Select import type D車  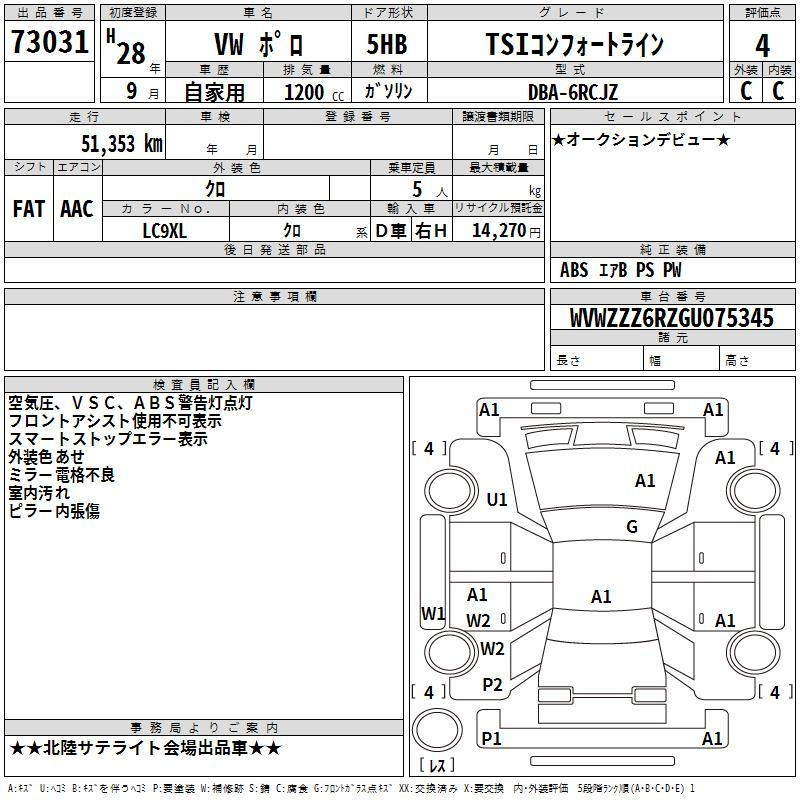[x=391, y=231]
